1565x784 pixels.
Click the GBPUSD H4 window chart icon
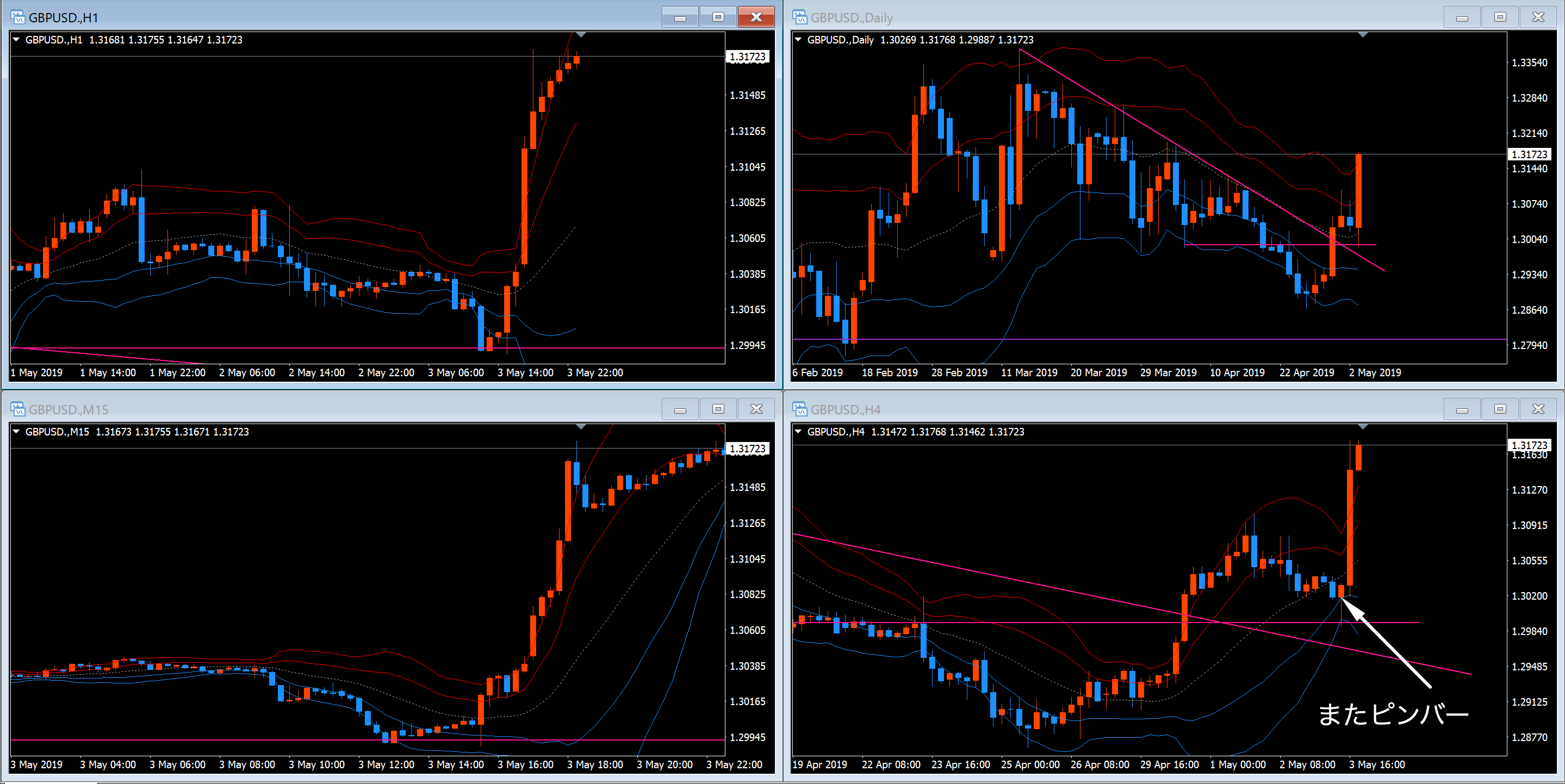(x=799, y=409)
